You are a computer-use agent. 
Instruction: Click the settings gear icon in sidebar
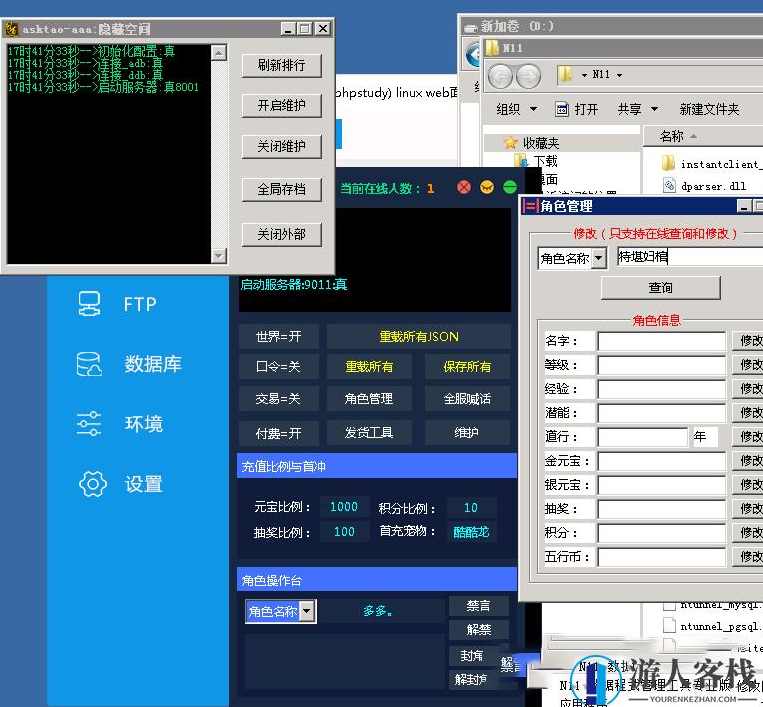click(93, 484)
